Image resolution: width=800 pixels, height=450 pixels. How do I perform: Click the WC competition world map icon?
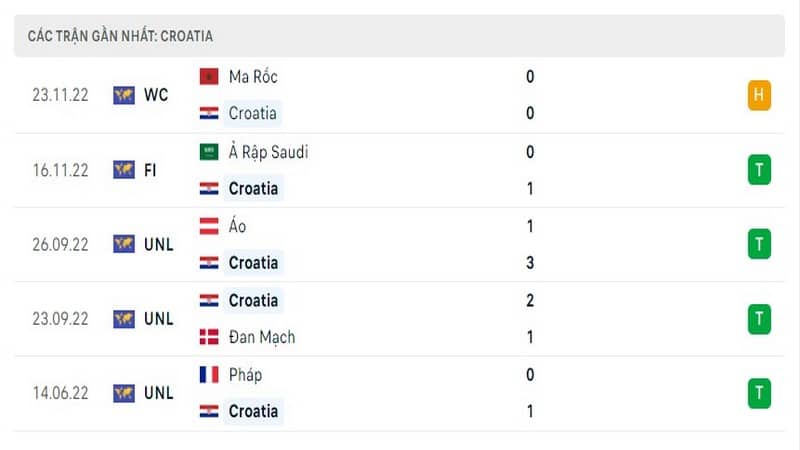[x=124, y=95]
